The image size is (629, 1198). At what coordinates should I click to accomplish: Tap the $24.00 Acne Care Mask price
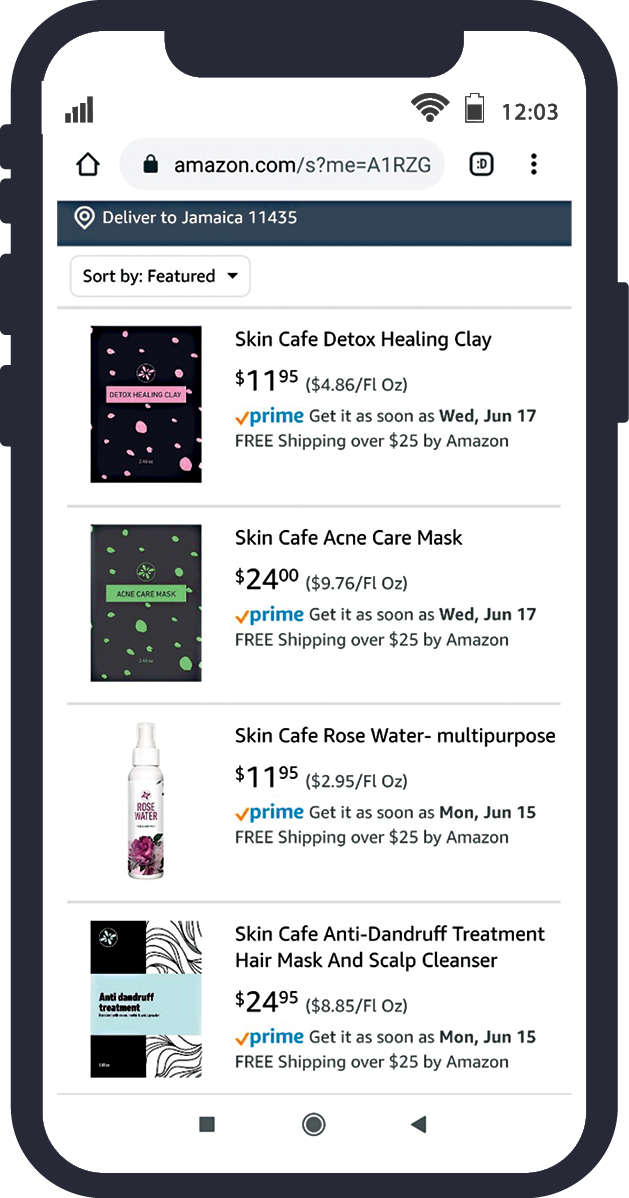(x=267, y=579)
